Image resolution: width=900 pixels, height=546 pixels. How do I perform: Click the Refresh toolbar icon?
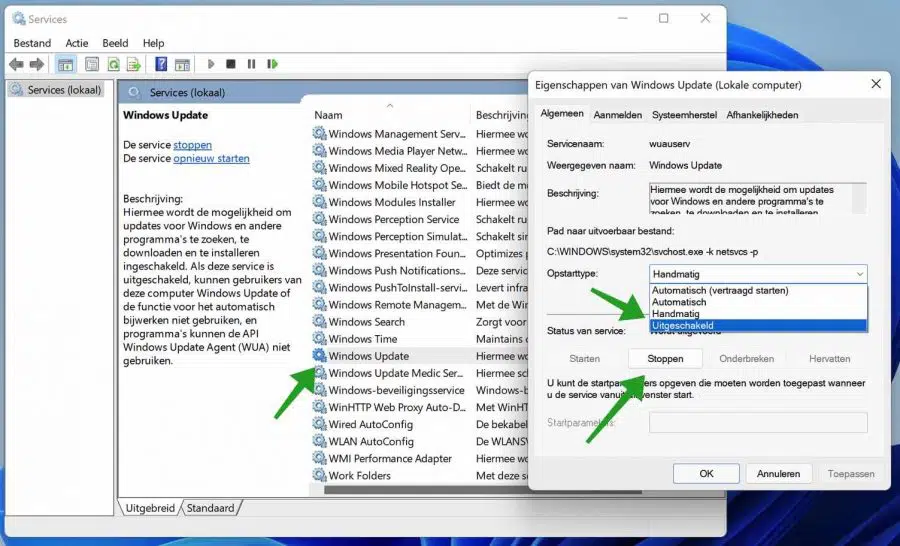click(x=113, y=64)
